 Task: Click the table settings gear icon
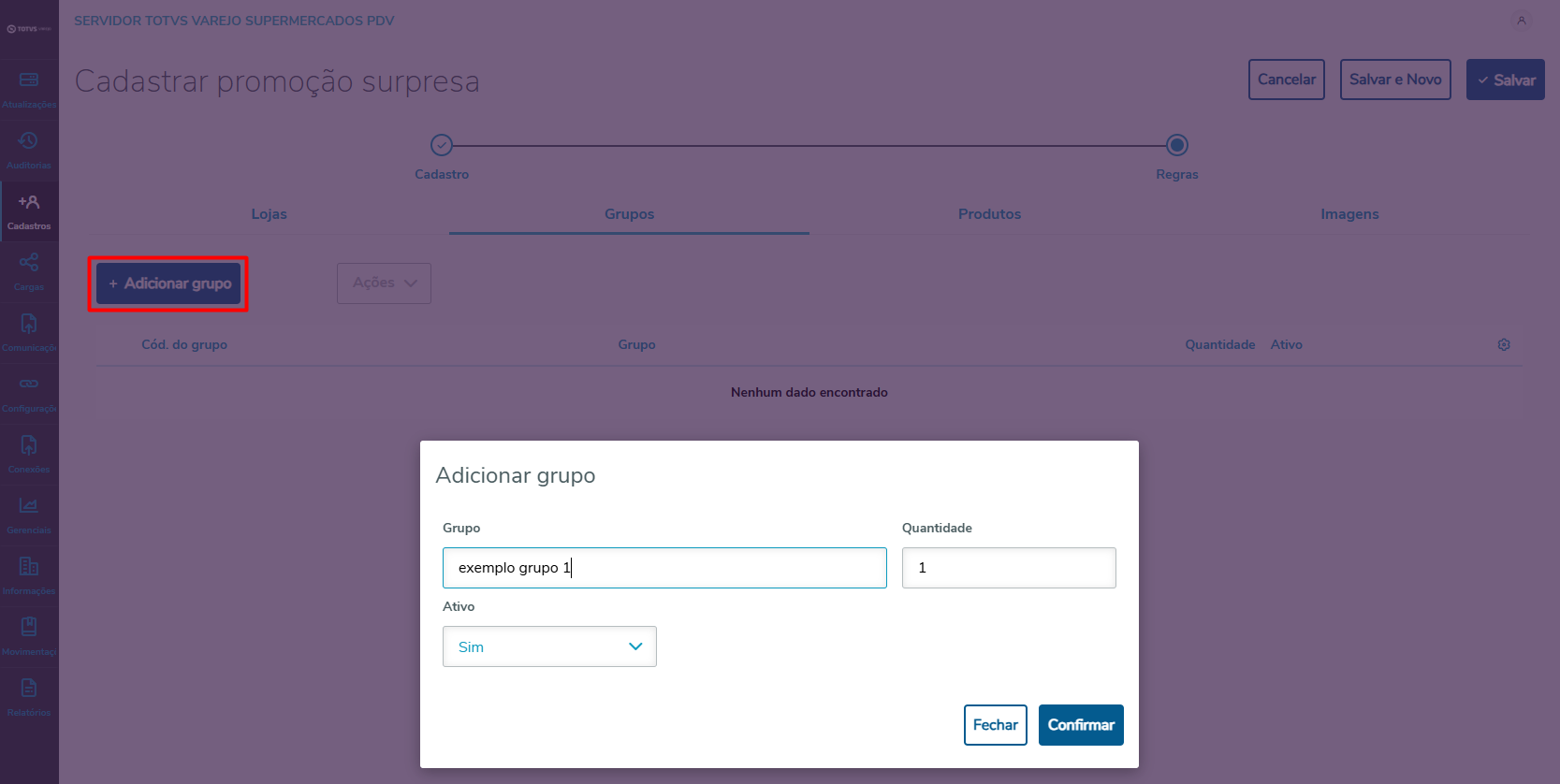[1504, 344]
